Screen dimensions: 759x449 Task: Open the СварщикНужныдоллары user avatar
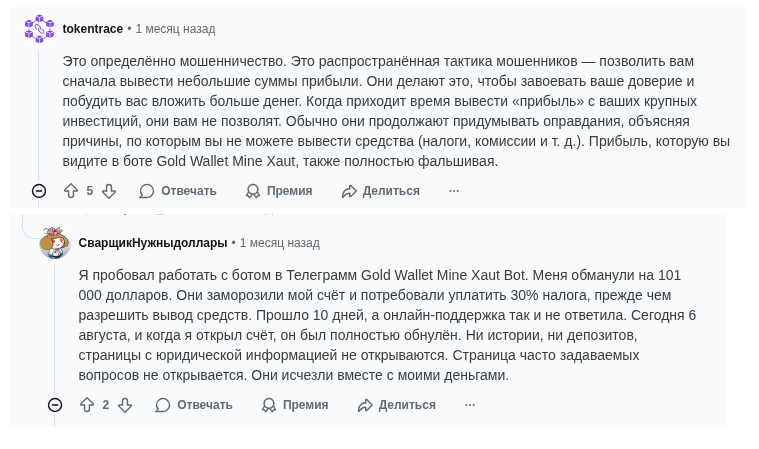click(x=55, y=243)
